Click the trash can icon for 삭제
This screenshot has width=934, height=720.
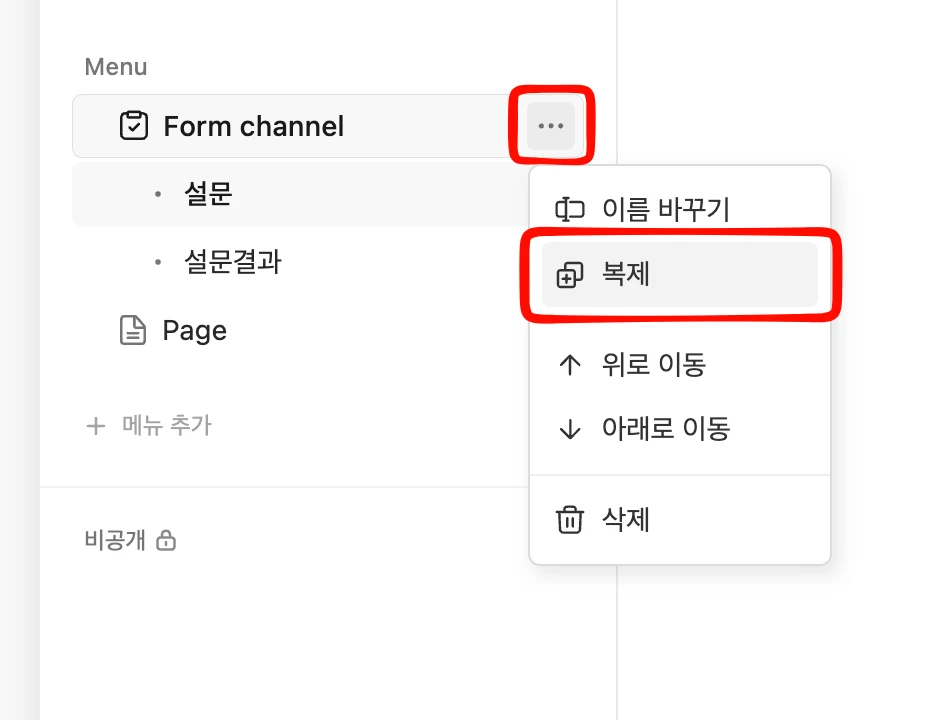click(569, 520)
